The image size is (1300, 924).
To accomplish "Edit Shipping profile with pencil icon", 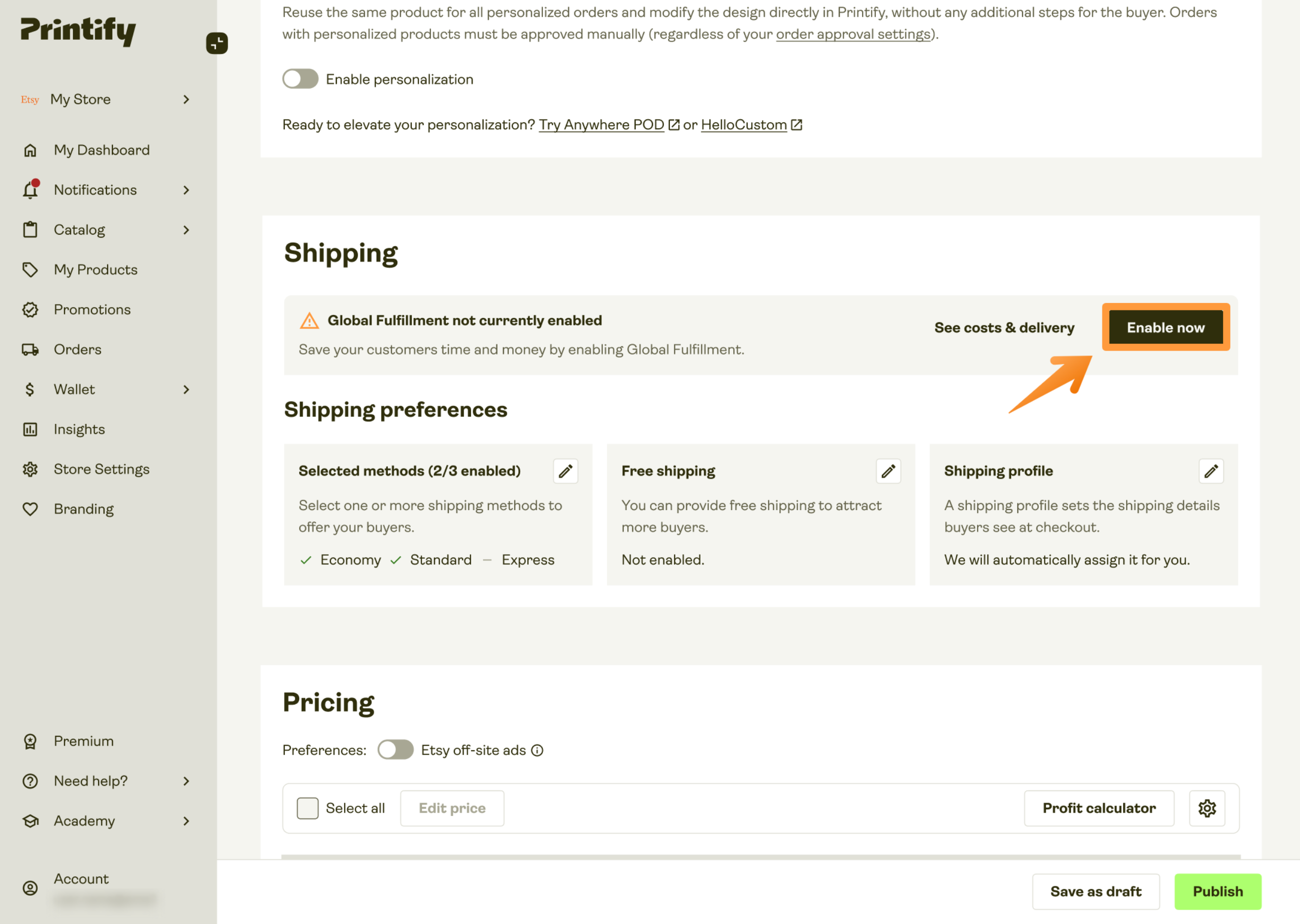I will pyautogui.click(x=1211, y=471).
